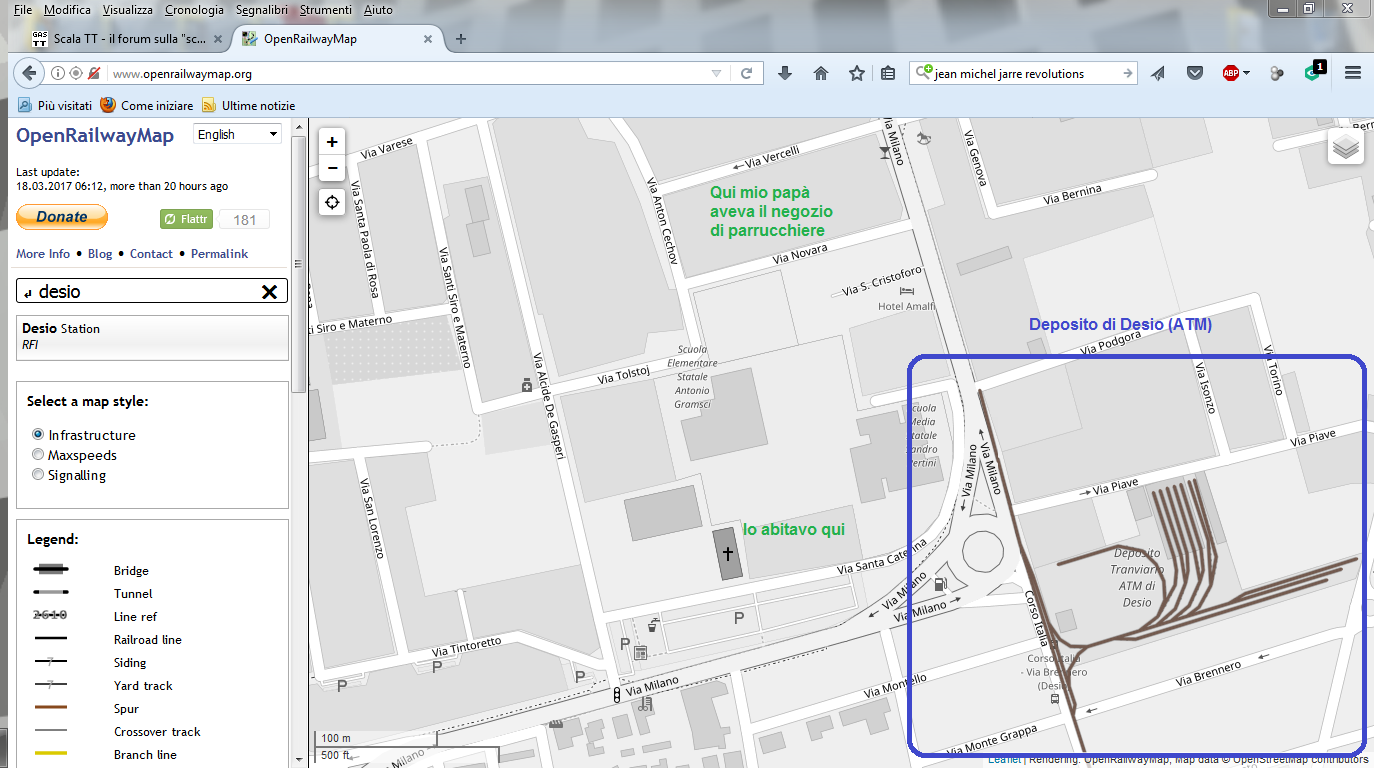Submit the search bar query arrow

pos(1128,73)
